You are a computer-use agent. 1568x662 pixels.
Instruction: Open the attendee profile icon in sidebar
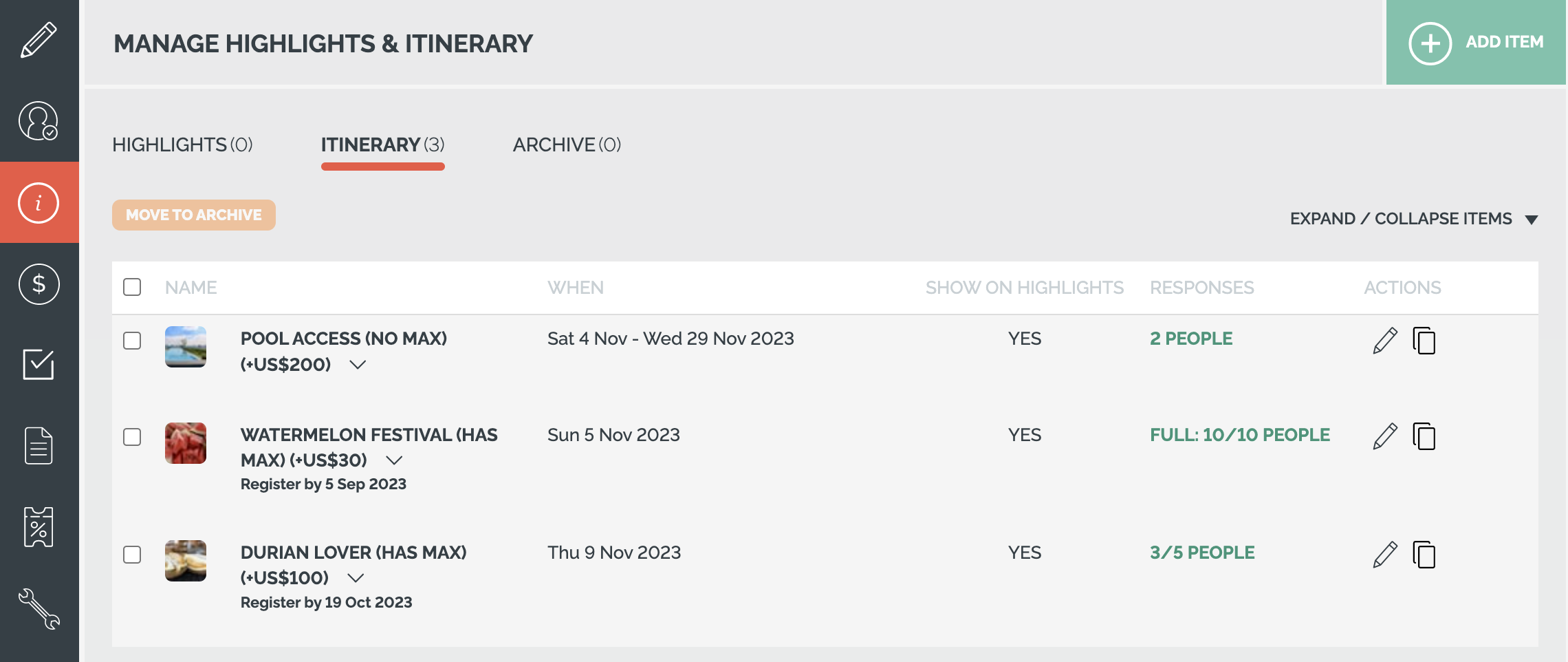pos(39,121)
